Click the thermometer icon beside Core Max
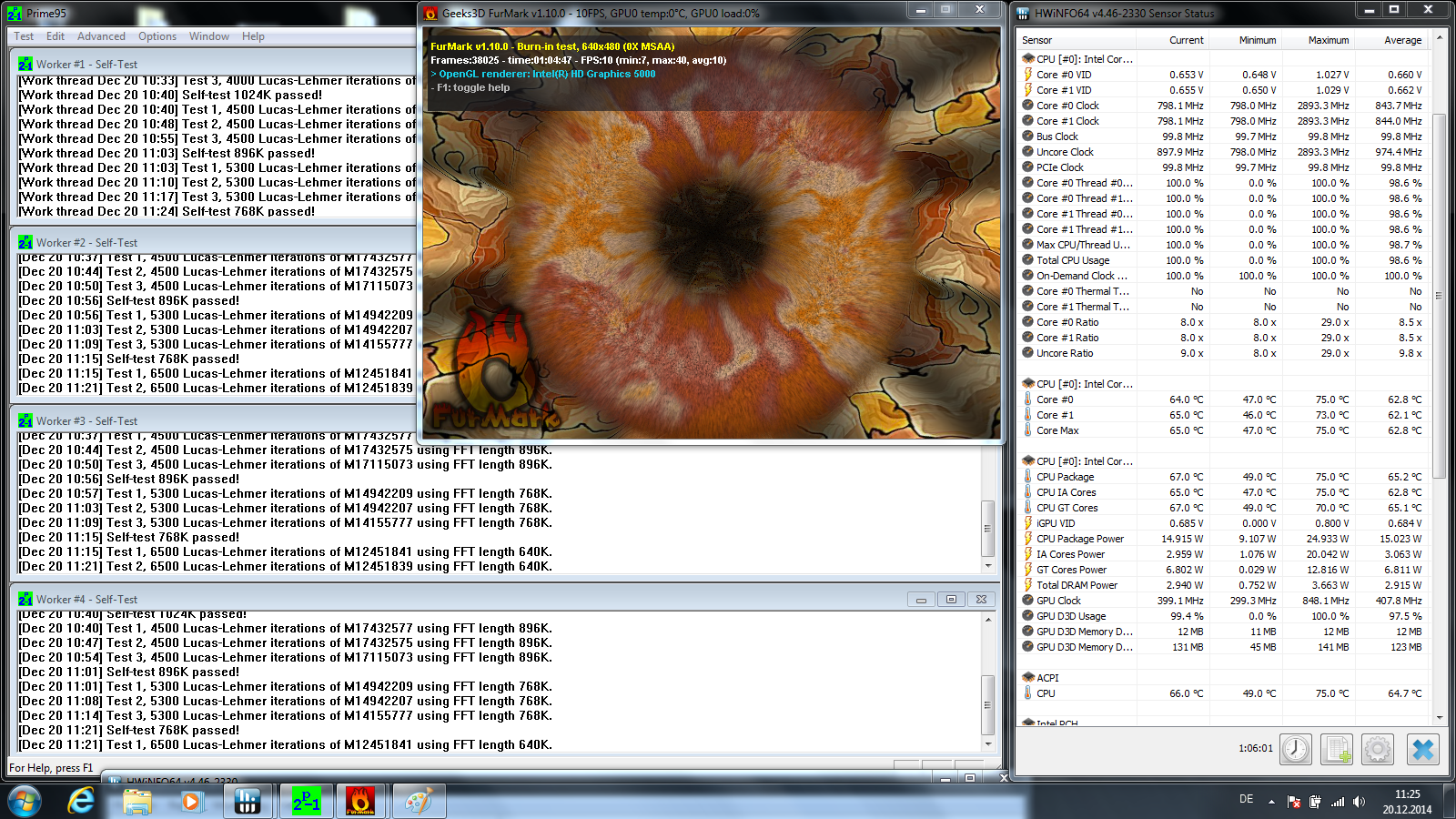Image resolution: width=1456 pixels, height=819 pixels. pos(1028,430)
